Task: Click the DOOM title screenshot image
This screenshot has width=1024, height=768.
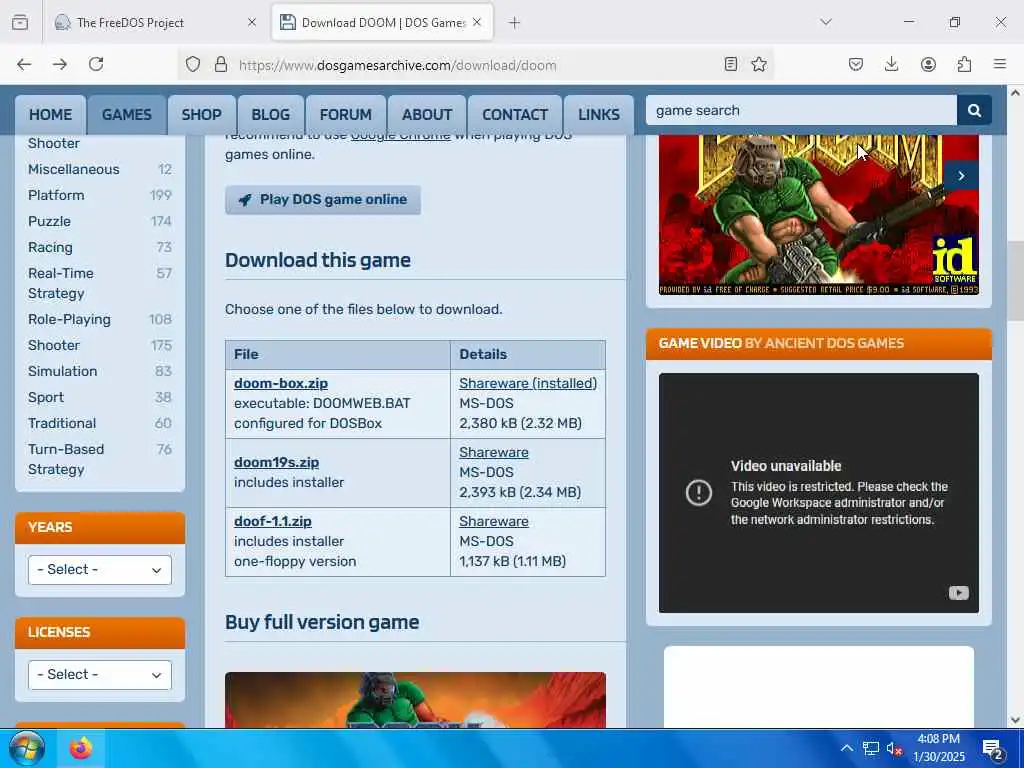Action: click(818, 215)
